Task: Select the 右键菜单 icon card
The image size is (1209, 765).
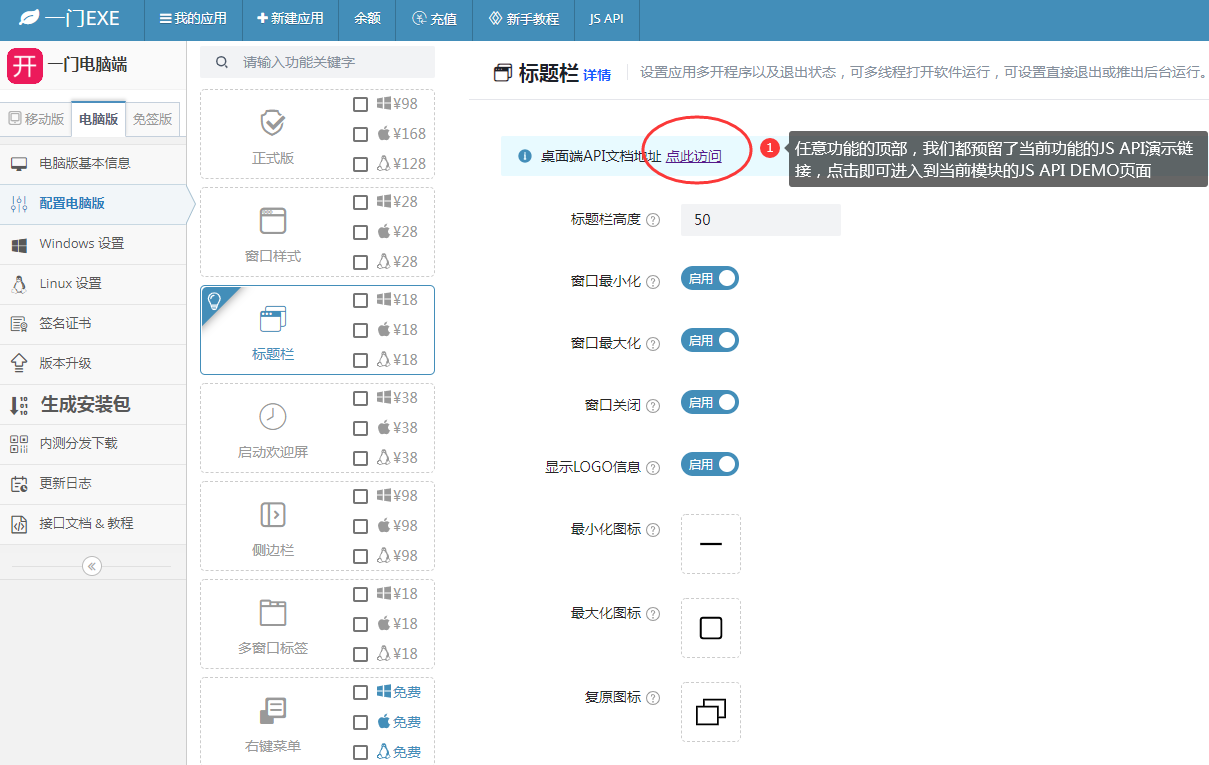Action: point(273,710)
